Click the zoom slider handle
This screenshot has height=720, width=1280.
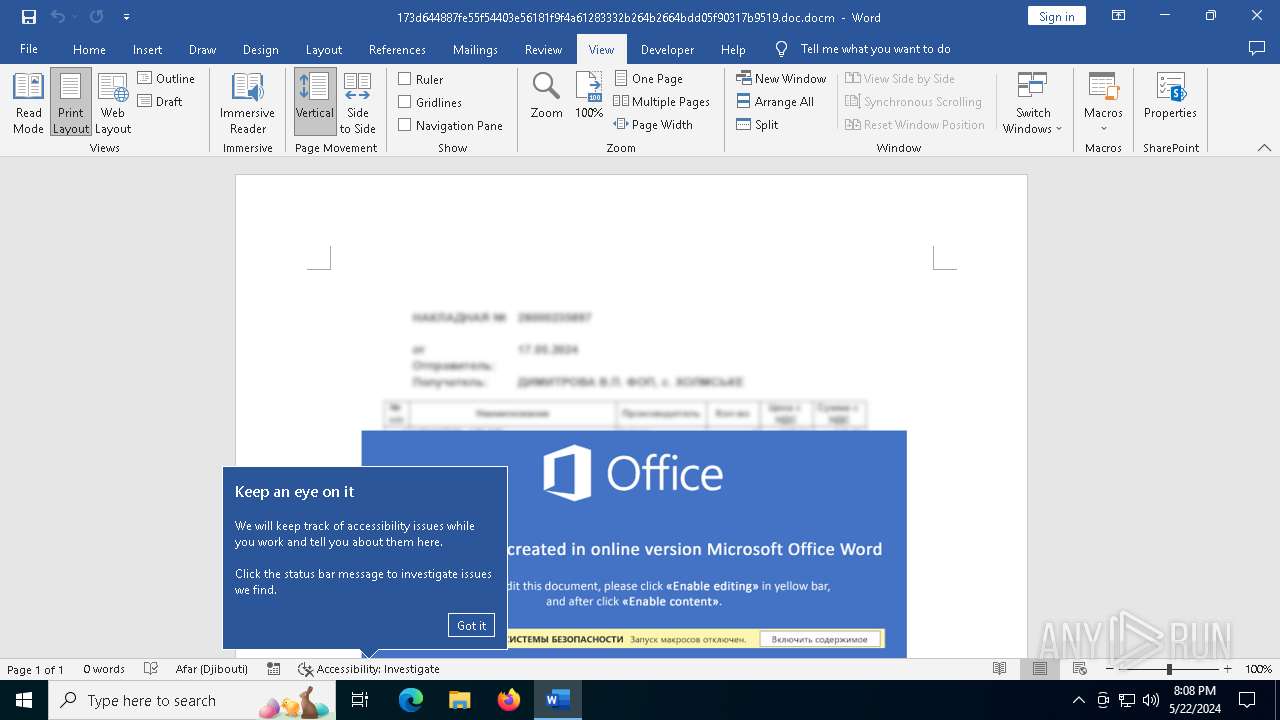pos(1169,669)
